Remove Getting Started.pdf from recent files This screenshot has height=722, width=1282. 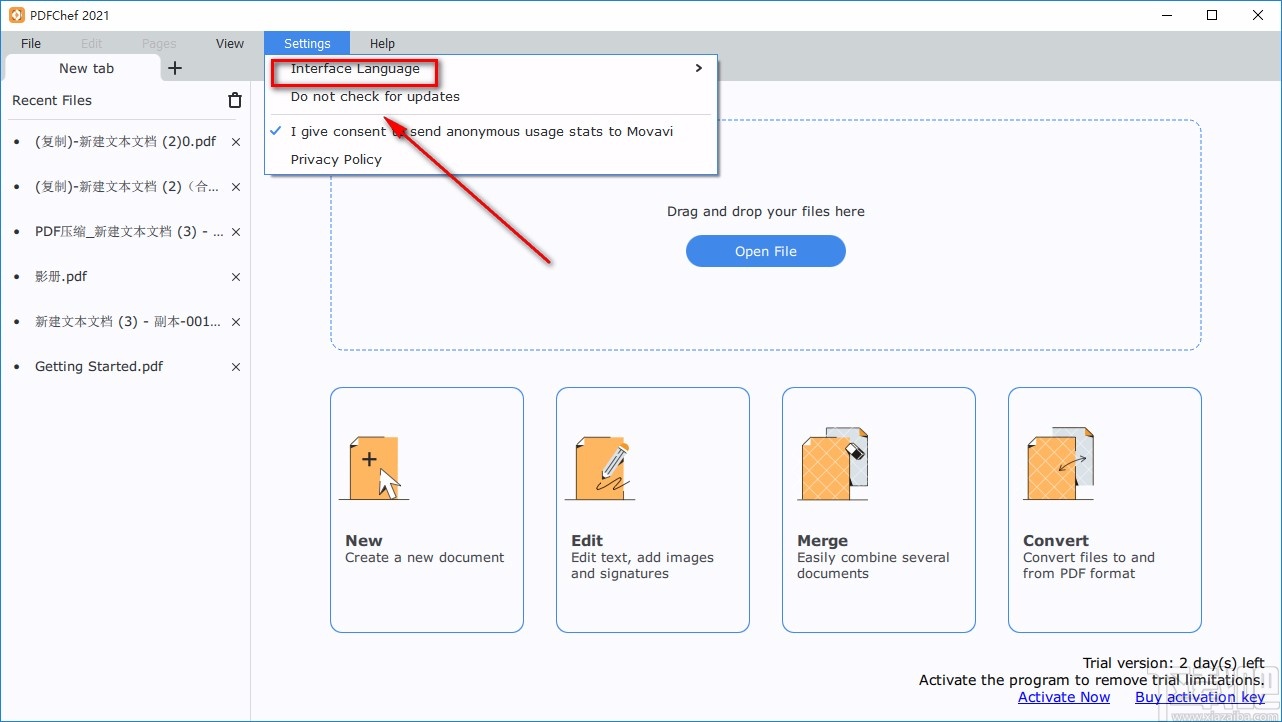tap(236, 367)
